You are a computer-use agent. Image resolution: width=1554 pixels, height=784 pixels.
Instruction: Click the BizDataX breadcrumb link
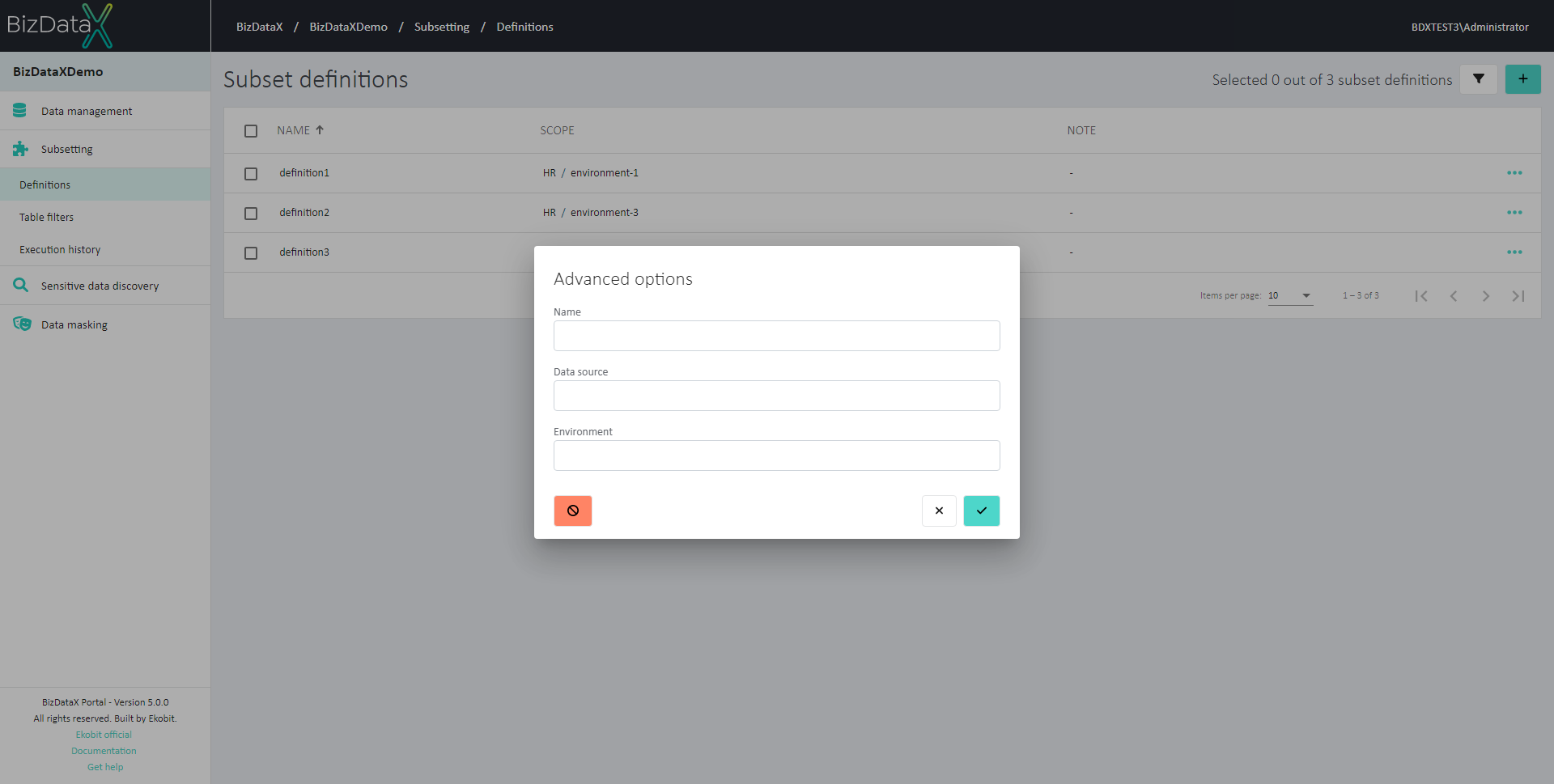tap(260, 27)
